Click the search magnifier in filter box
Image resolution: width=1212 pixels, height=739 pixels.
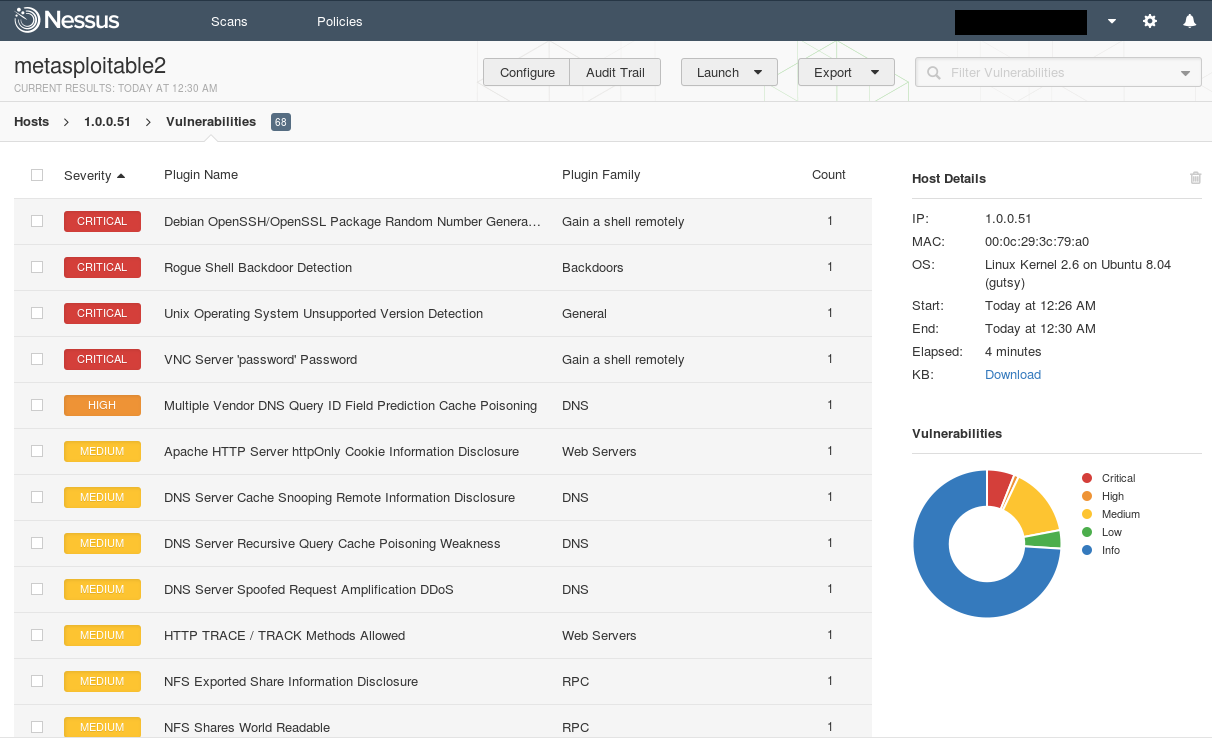934,73
